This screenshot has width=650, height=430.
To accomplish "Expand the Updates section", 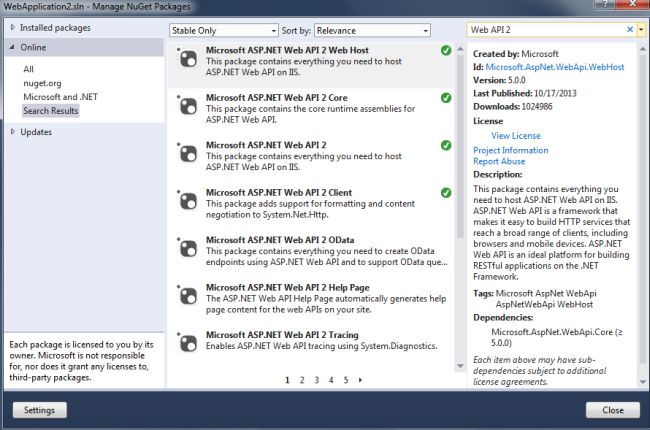I will (x=13, y=132).
